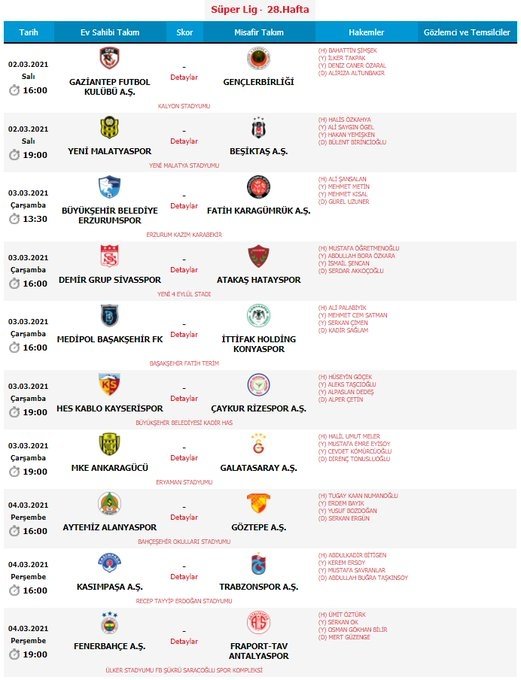Image resolution: width=521 pixels, height=680 pixels.
Task: Click the Galatasaray A.Ş. logo
Action: point(259,444)
